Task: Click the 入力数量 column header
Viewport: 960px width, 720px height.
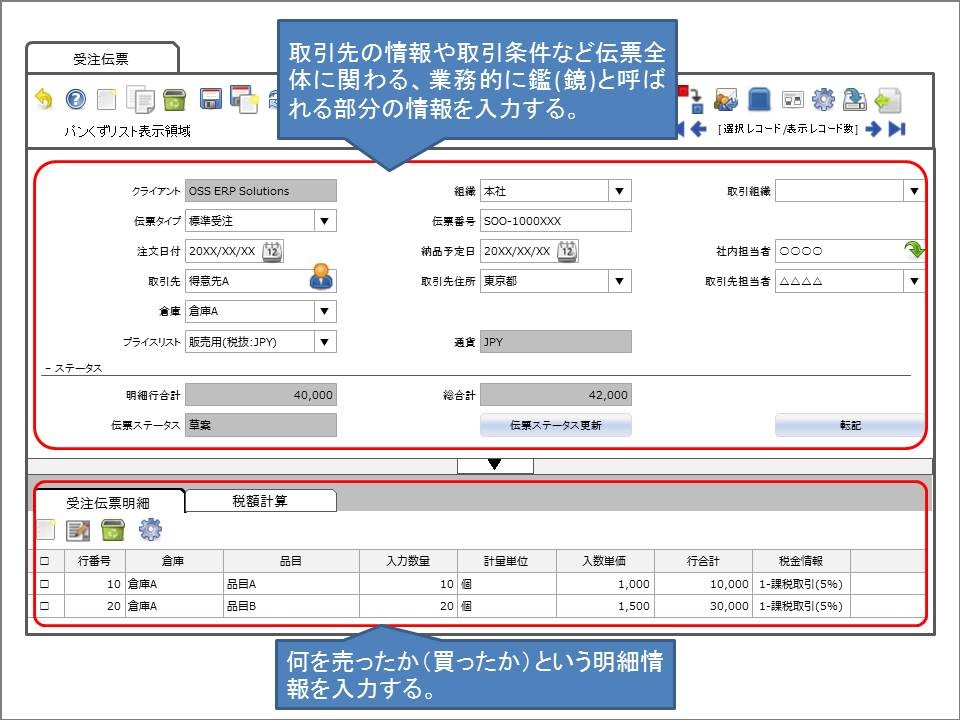Action: 408,561
